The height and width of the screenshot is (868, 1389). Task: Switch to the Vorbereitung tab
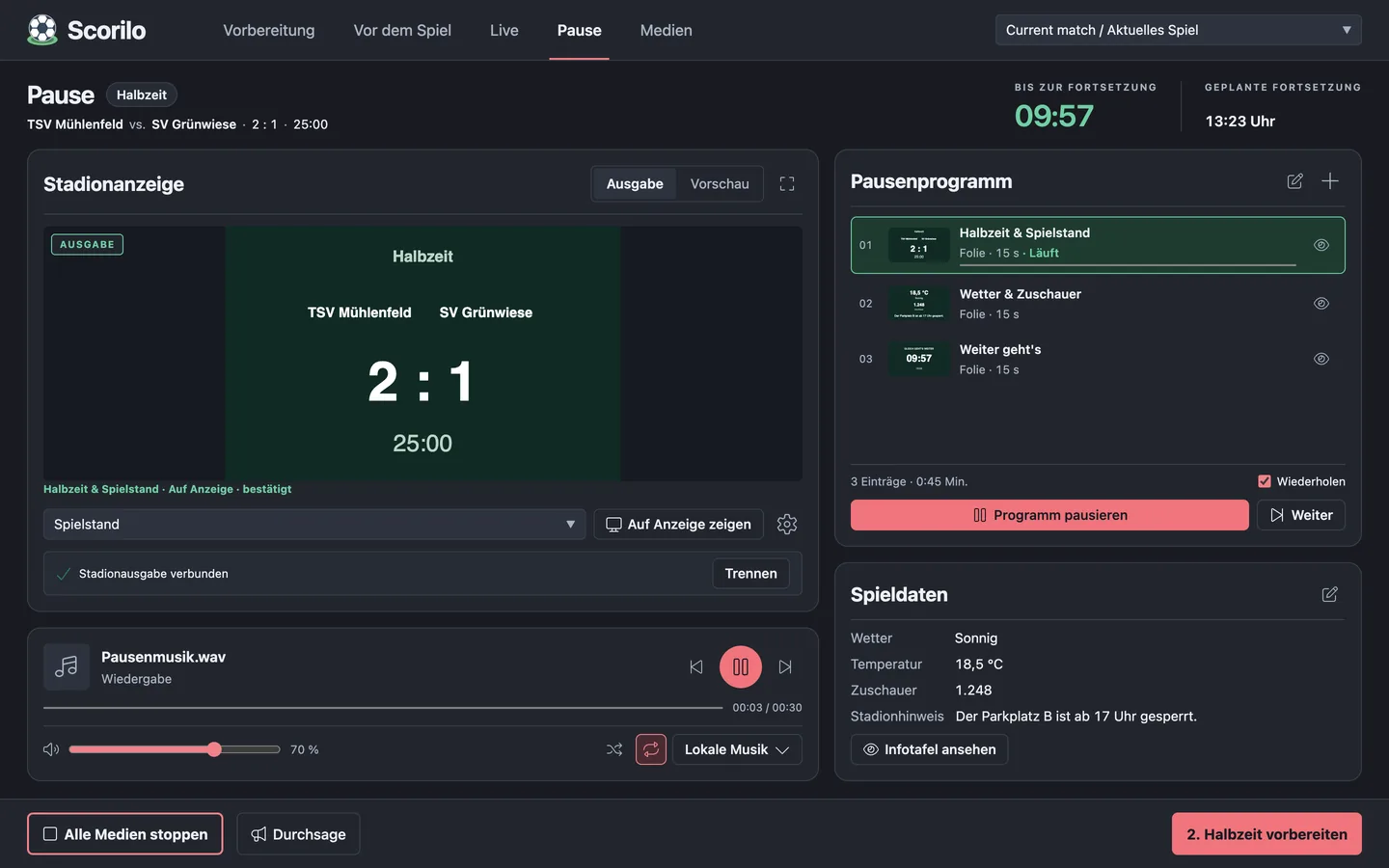pyautogui.click(x=269, y=30)
